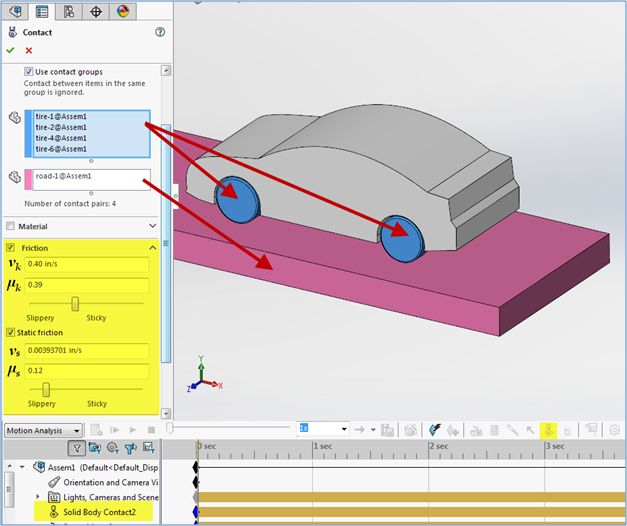Open the Animation Wizard icon
The width and height of the screenshot is (627, 526).
(x=411, y=430)
